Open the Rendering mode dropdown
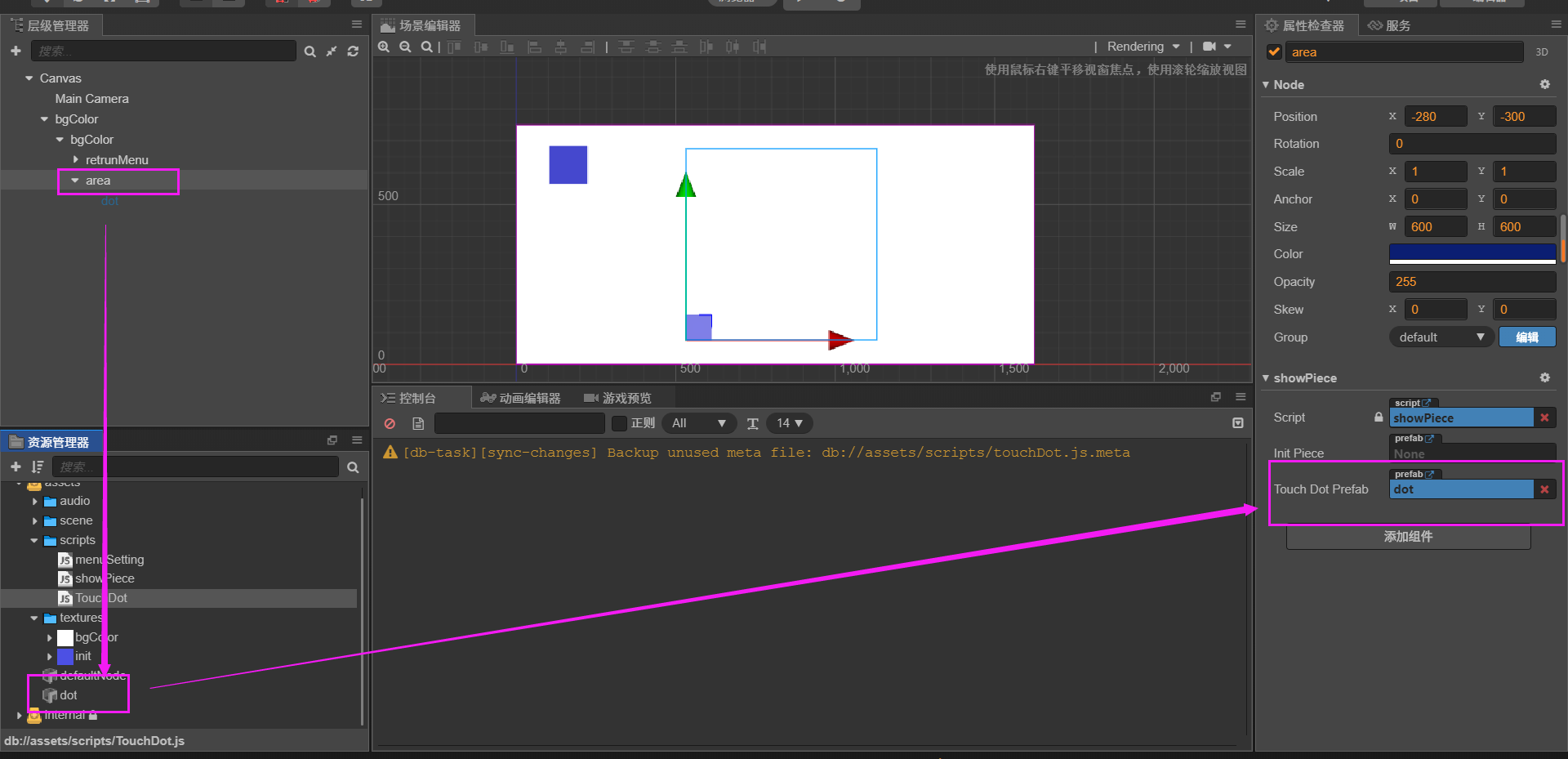Screen dimensions: 1568x759 pyautogui.click(x=1143, y=47)
